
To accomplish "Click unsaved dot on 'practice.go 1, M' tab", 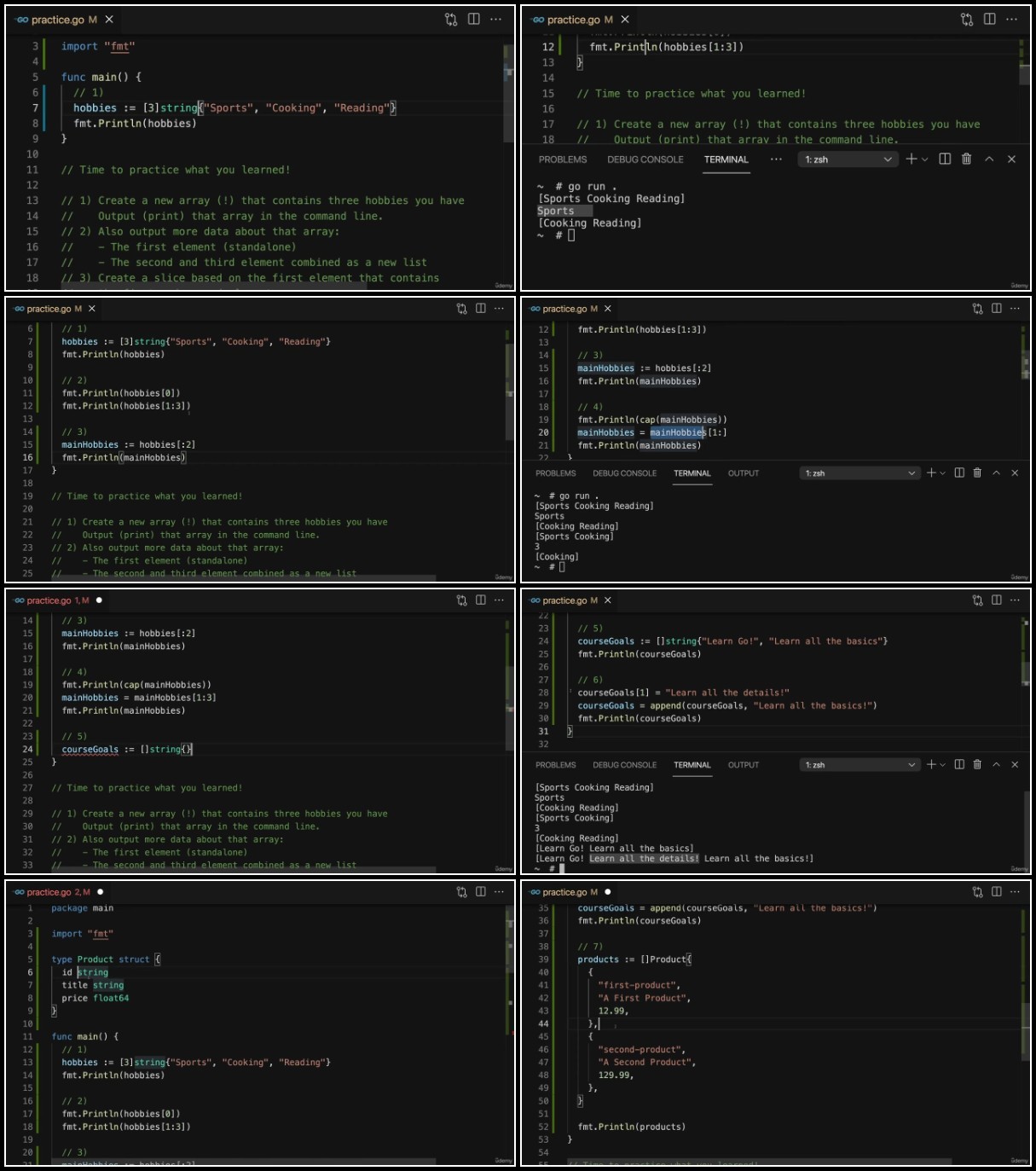I will pos(99,600).
